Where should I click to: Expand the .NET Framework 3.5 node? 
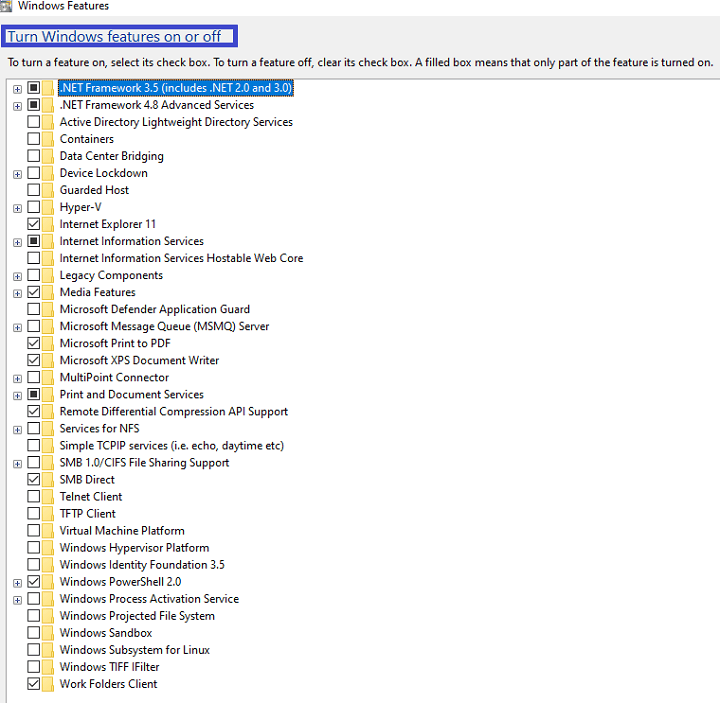17,89
